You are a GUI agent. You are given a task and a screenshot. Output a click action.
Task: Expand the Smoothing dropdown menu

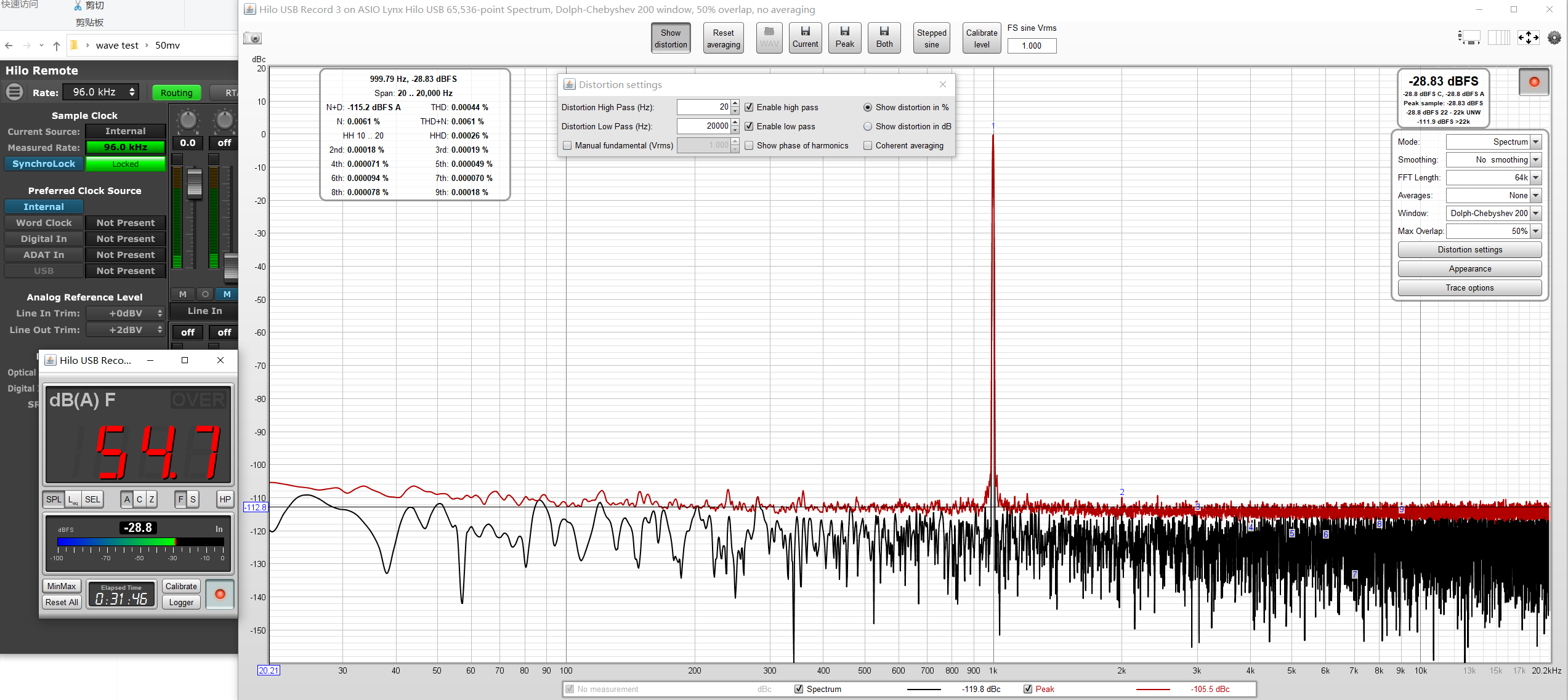tap(1537, 159)
